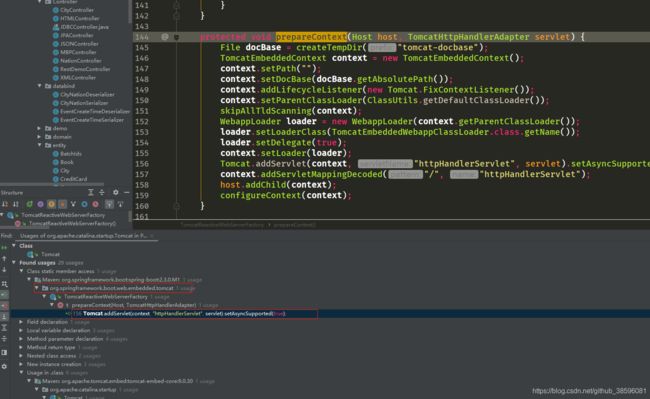Toggle autoscroll from source in Structure panel
Viewport: 650px width, 399px height.
[x=120, y=204]
